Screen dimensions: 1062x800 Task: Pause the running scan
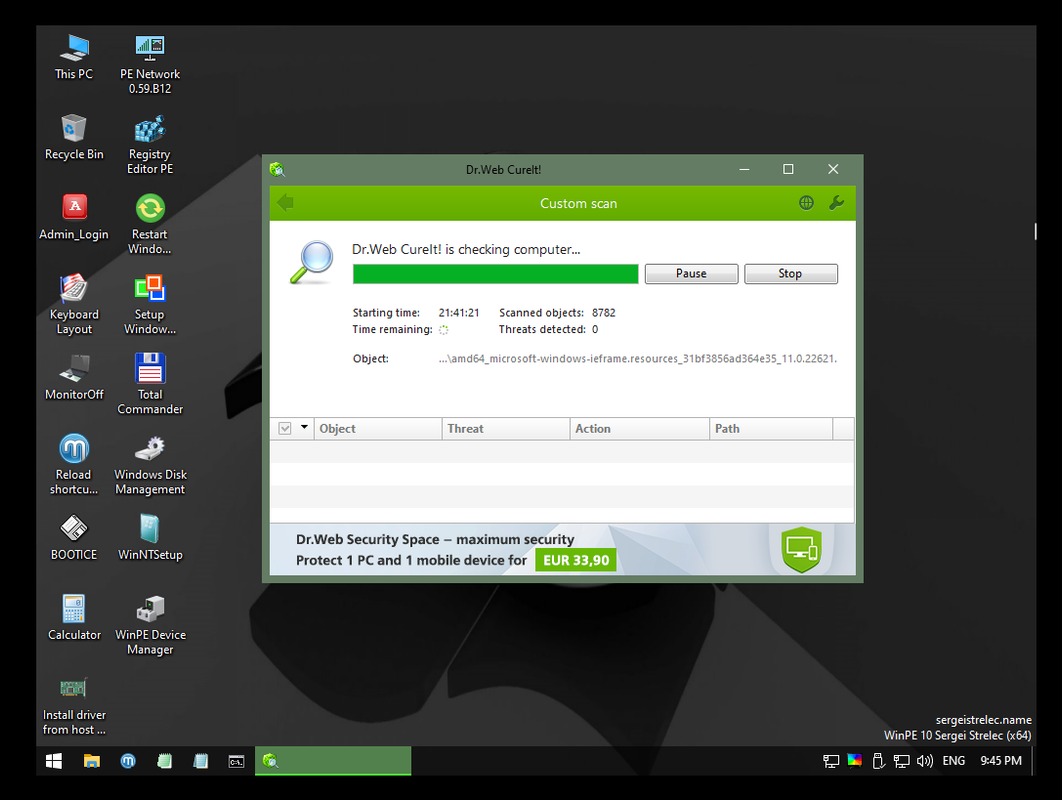point(691,274)
